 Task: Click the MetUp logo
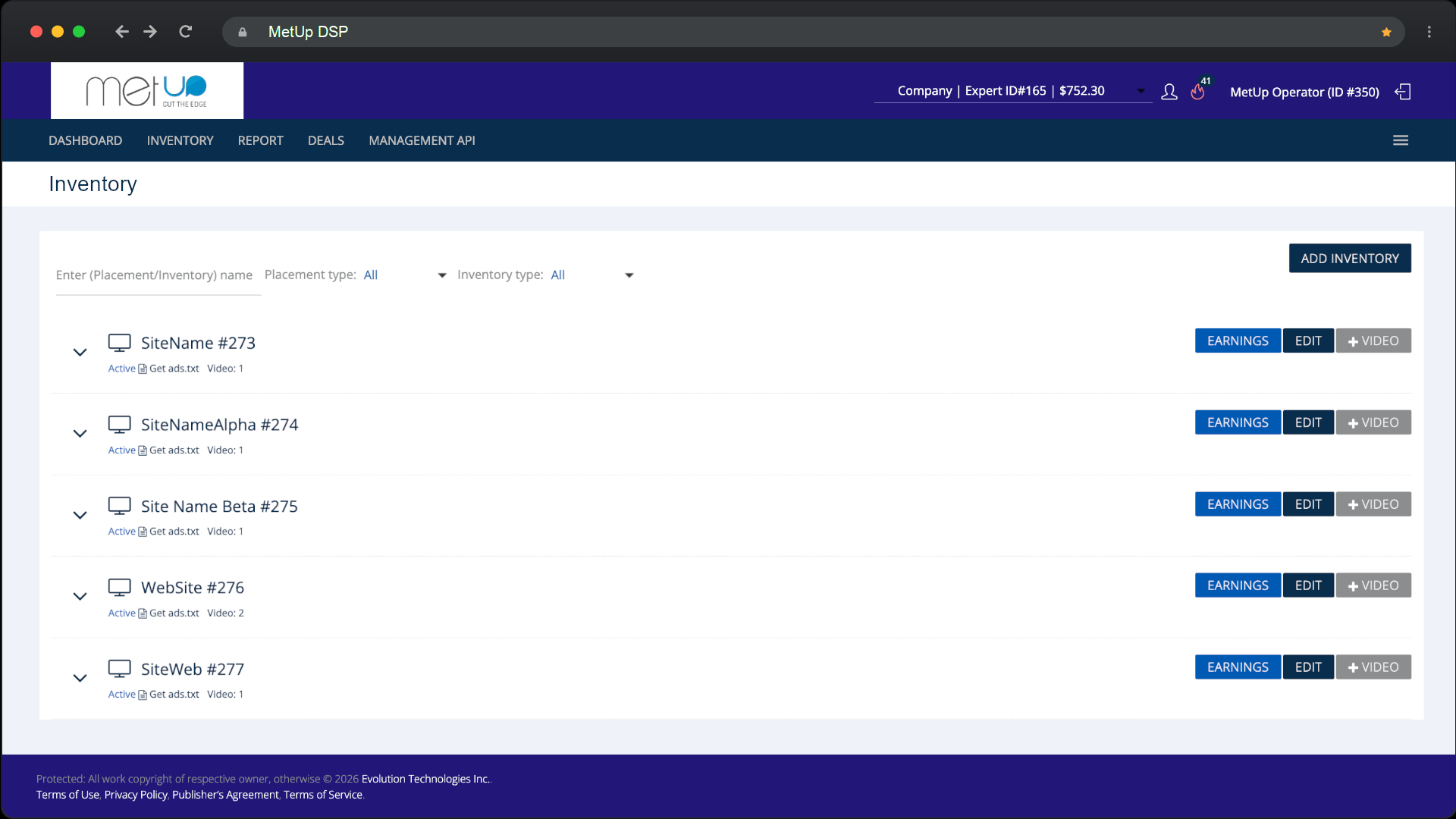(147, 91)
